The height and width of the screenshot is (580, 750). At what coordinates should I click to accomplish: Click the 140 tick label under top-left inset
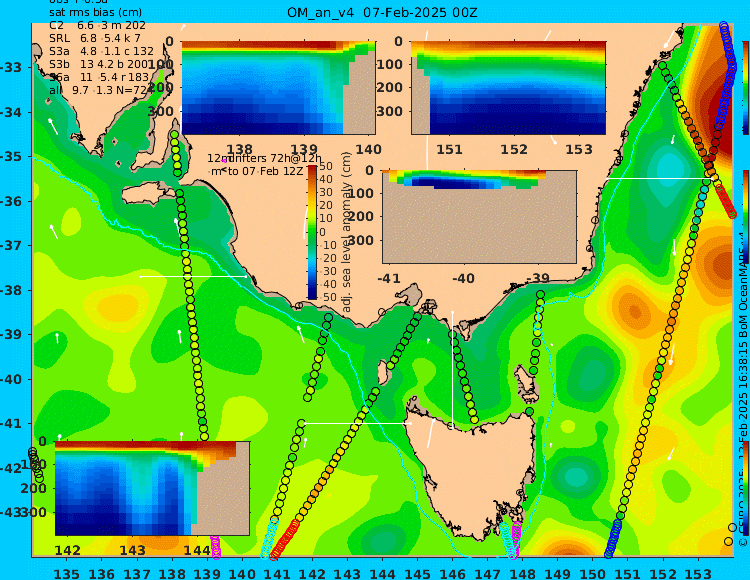369,150
